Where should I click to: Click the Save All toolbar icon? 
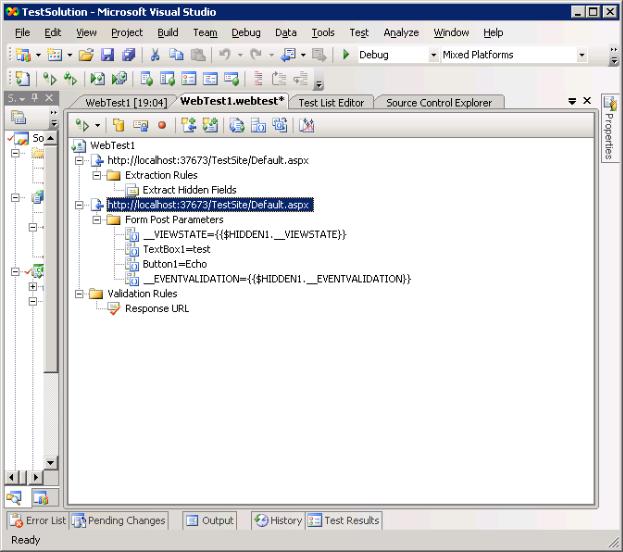tap(127, 55)
